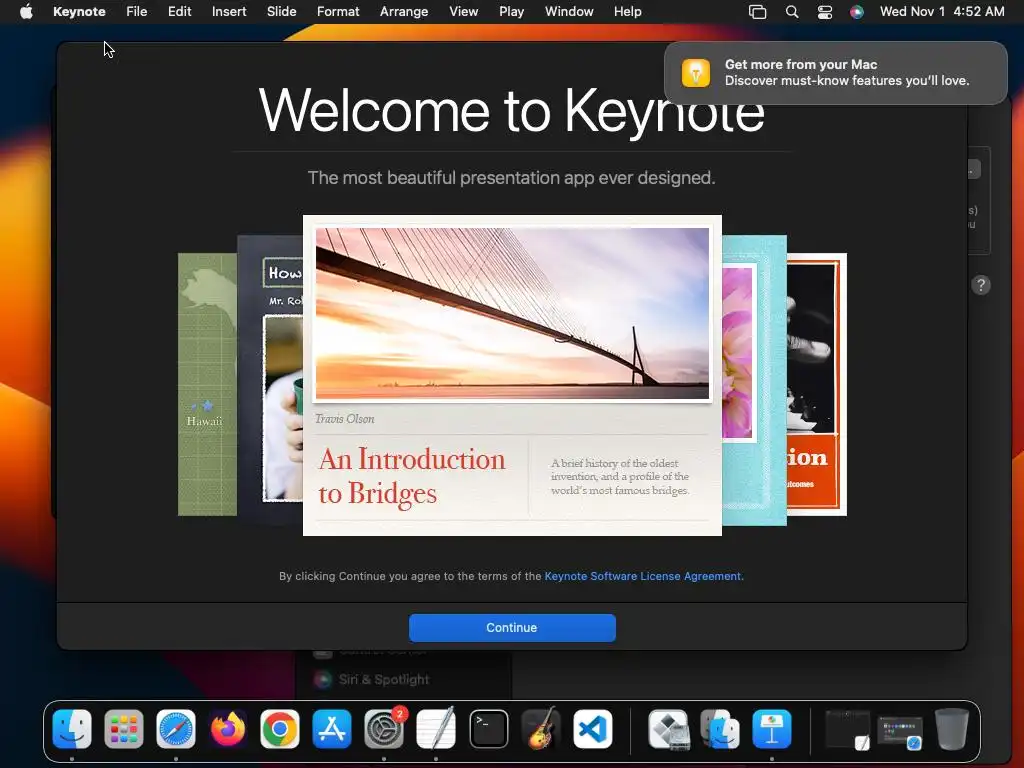Select the Introduction to Bridges theme thumbnail
This screenshot has width=1024, height=768.
(x=513, y=376)
